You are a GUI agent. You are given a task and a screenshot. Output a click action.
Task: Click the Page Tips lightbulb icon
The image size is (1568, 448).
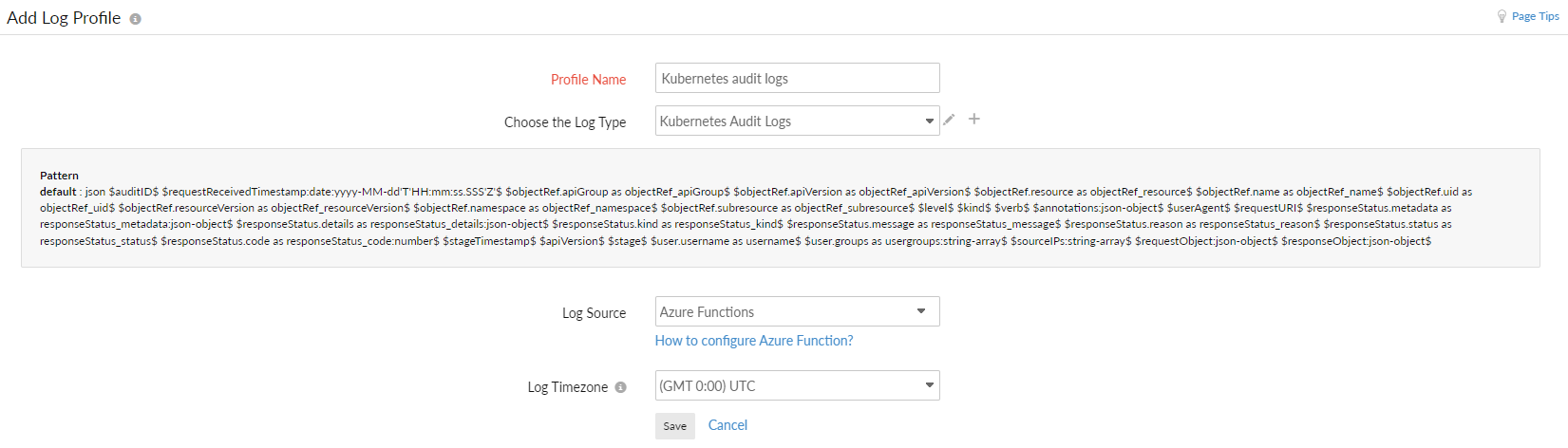coord(1502,16)
